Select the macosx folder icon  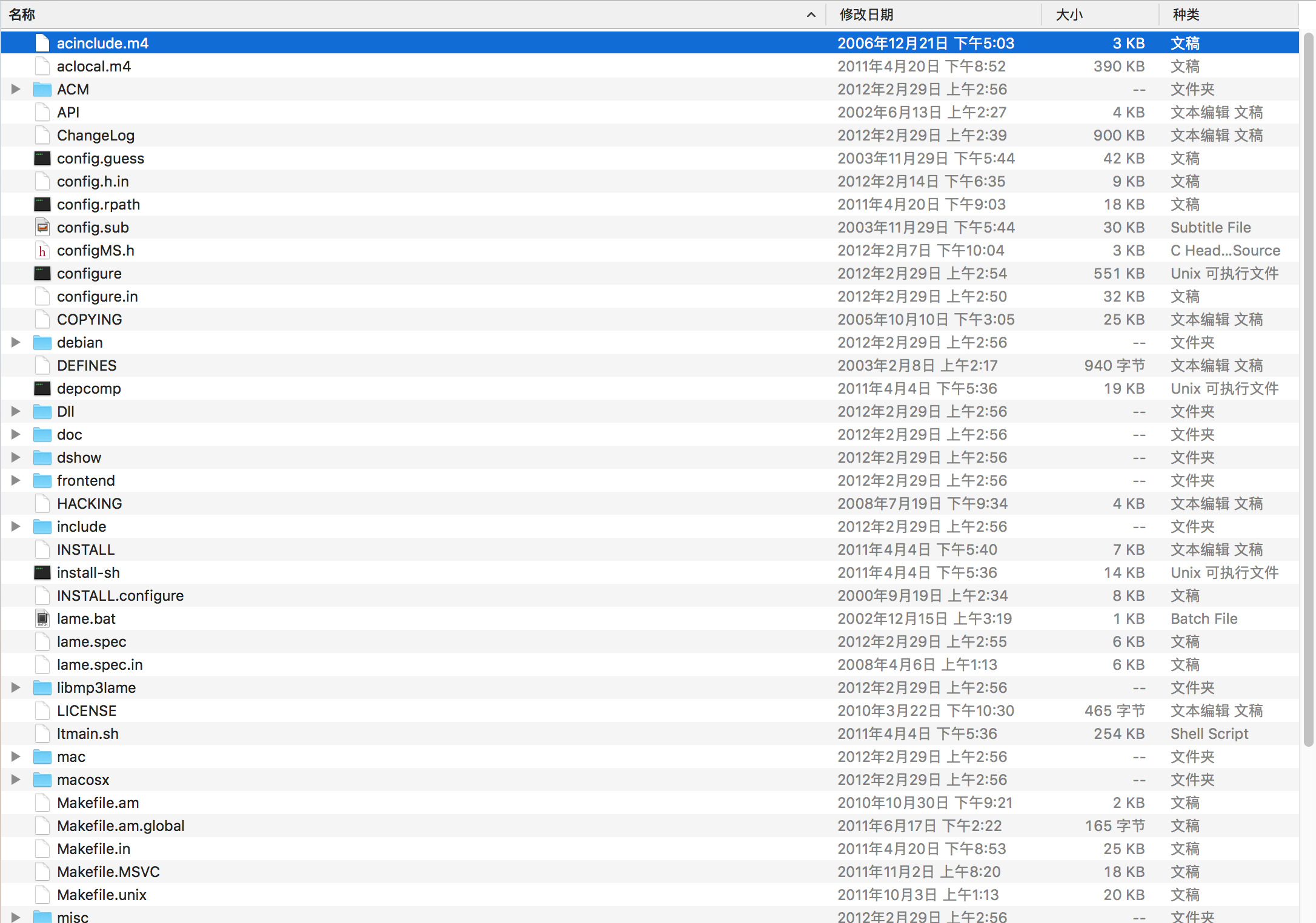point(42,779)
